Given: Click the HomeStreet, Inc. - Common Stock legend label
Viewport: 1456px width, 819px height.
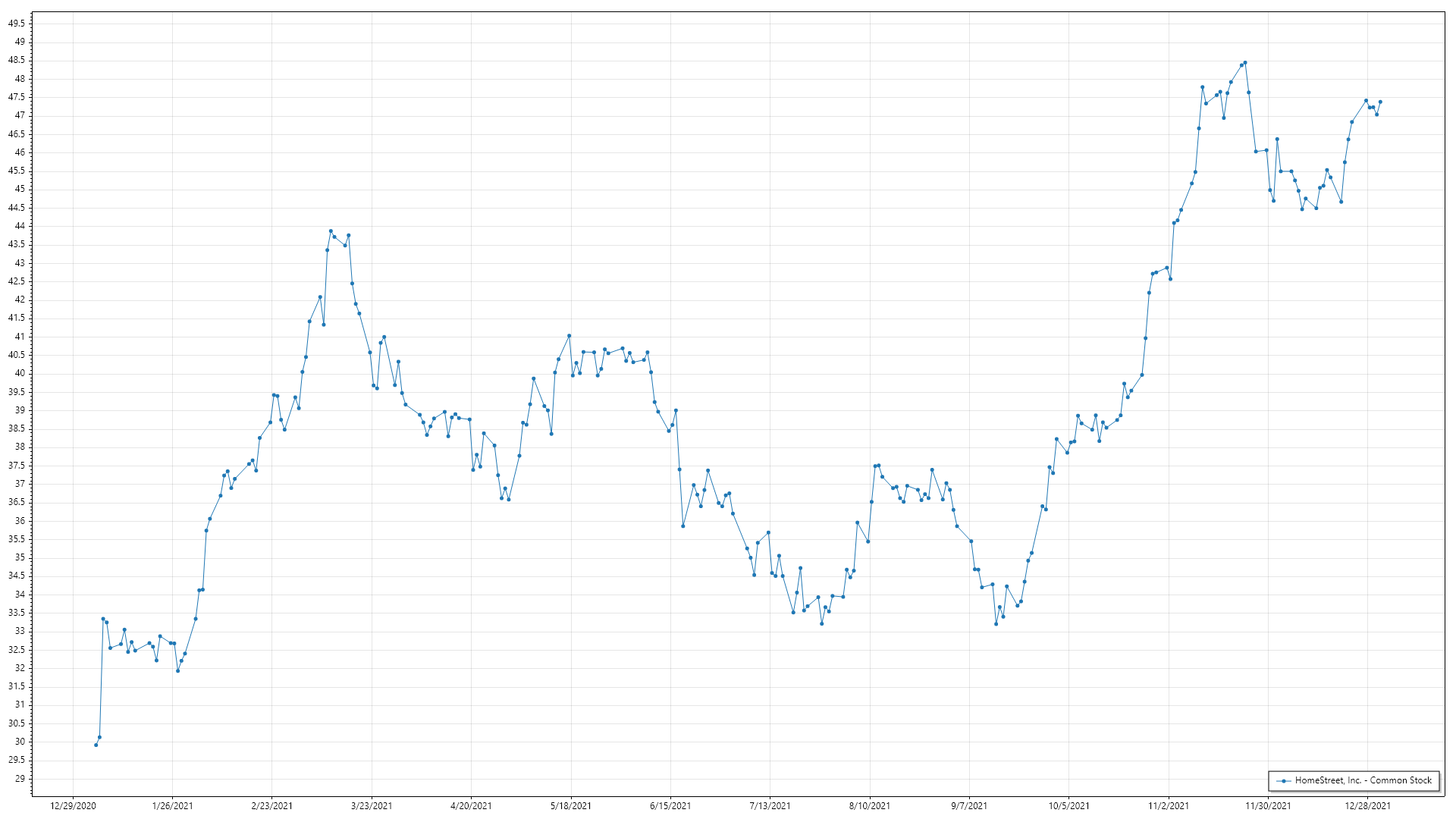Looking at the screenshot, I should pos(1363,781).
